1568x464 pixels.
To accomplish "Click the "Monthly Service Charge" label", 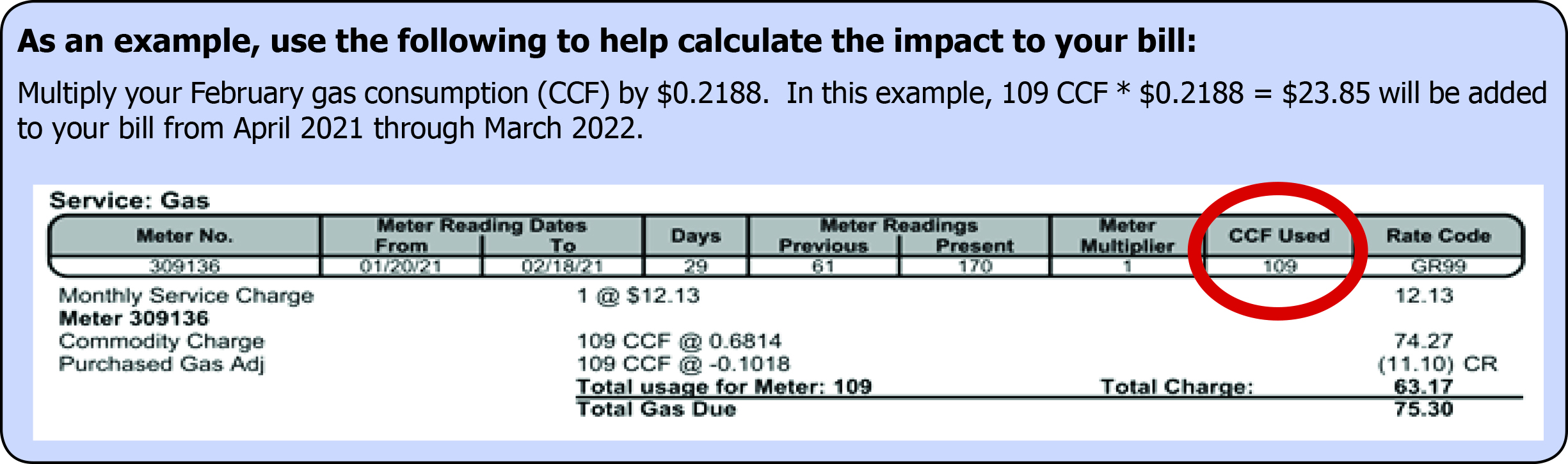I will click(186, 296).
